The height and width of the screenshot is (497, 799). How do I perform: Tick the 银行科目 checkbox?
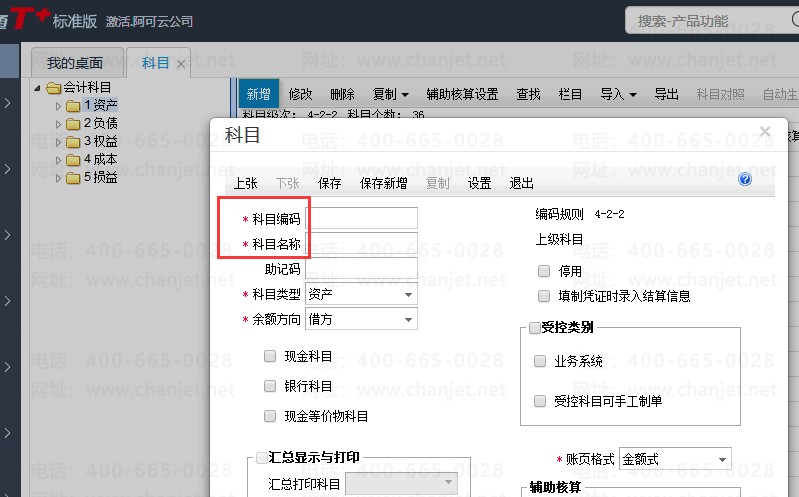point(270,386)
